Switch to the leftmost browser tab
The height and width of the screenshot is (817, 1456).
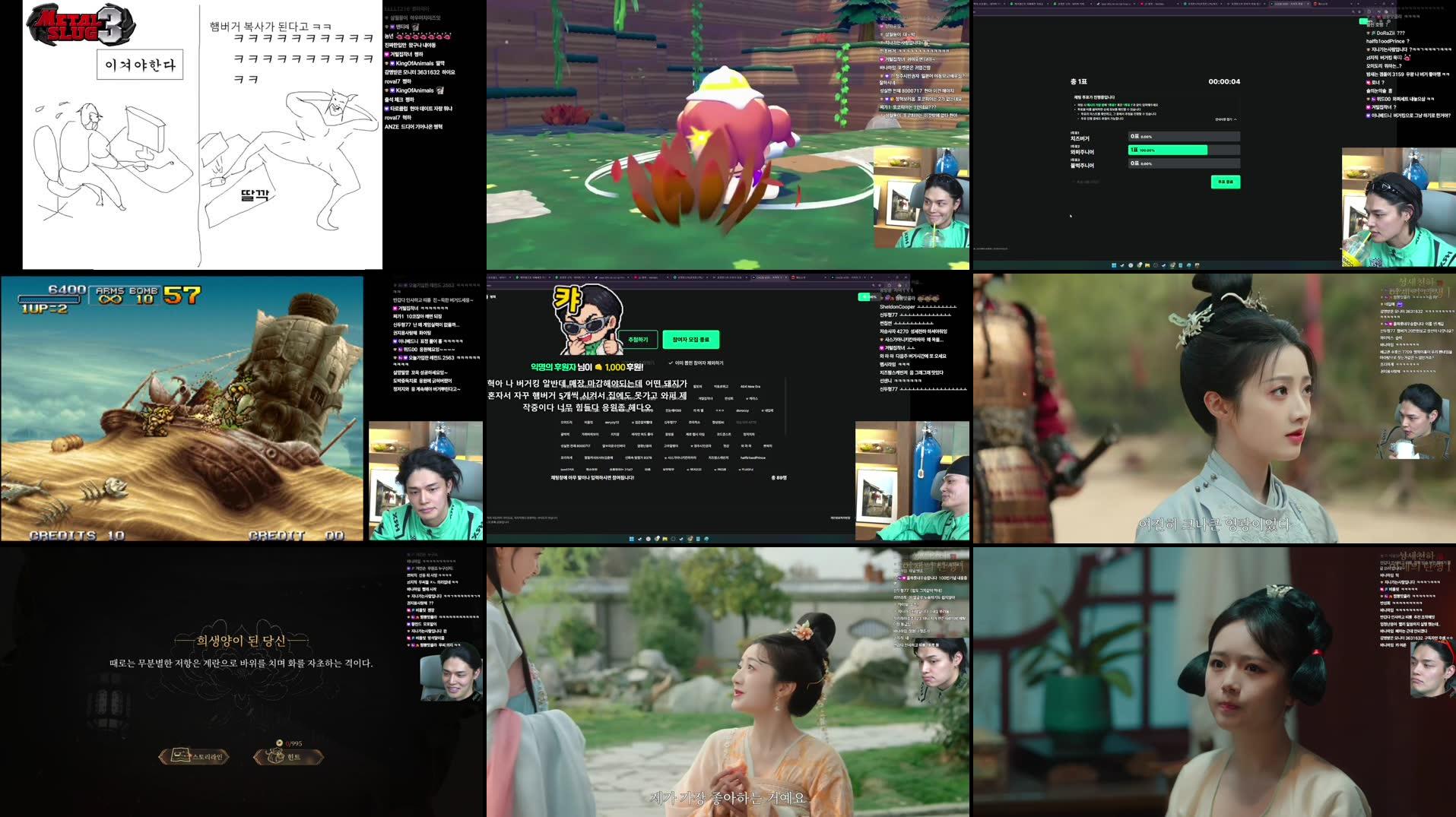[988, 5]
